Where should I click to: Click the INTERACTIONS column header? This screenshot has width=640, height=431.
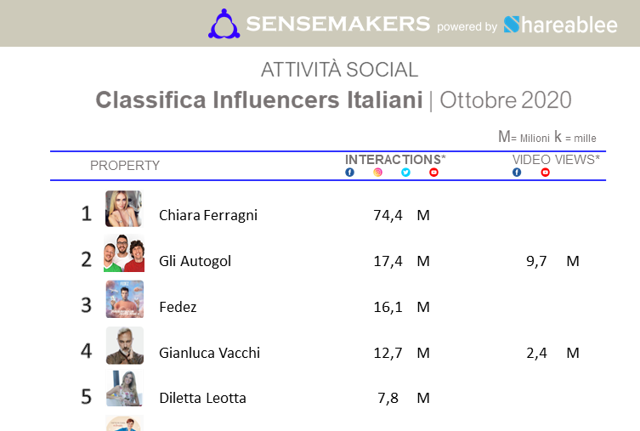click(x=395, y=159)
